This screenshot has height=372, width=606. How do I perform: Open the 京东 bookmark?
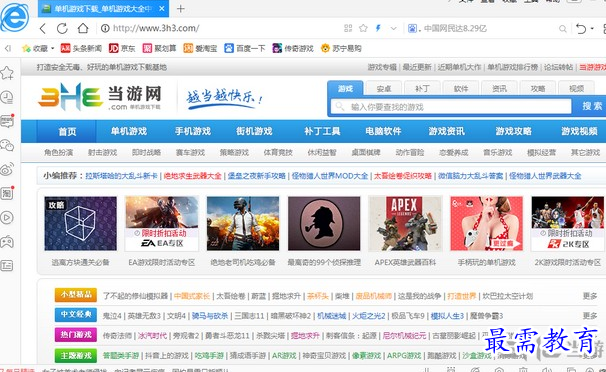tap(122, 48)
